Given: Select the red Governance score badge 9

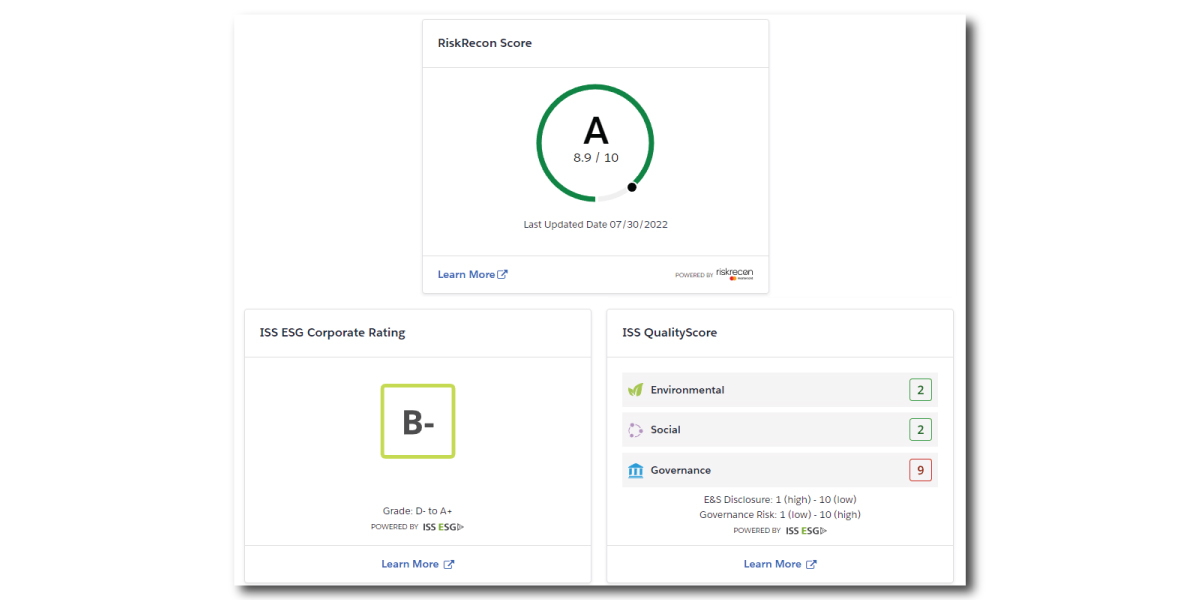Looking at the screenshot, I should [920, 470].
